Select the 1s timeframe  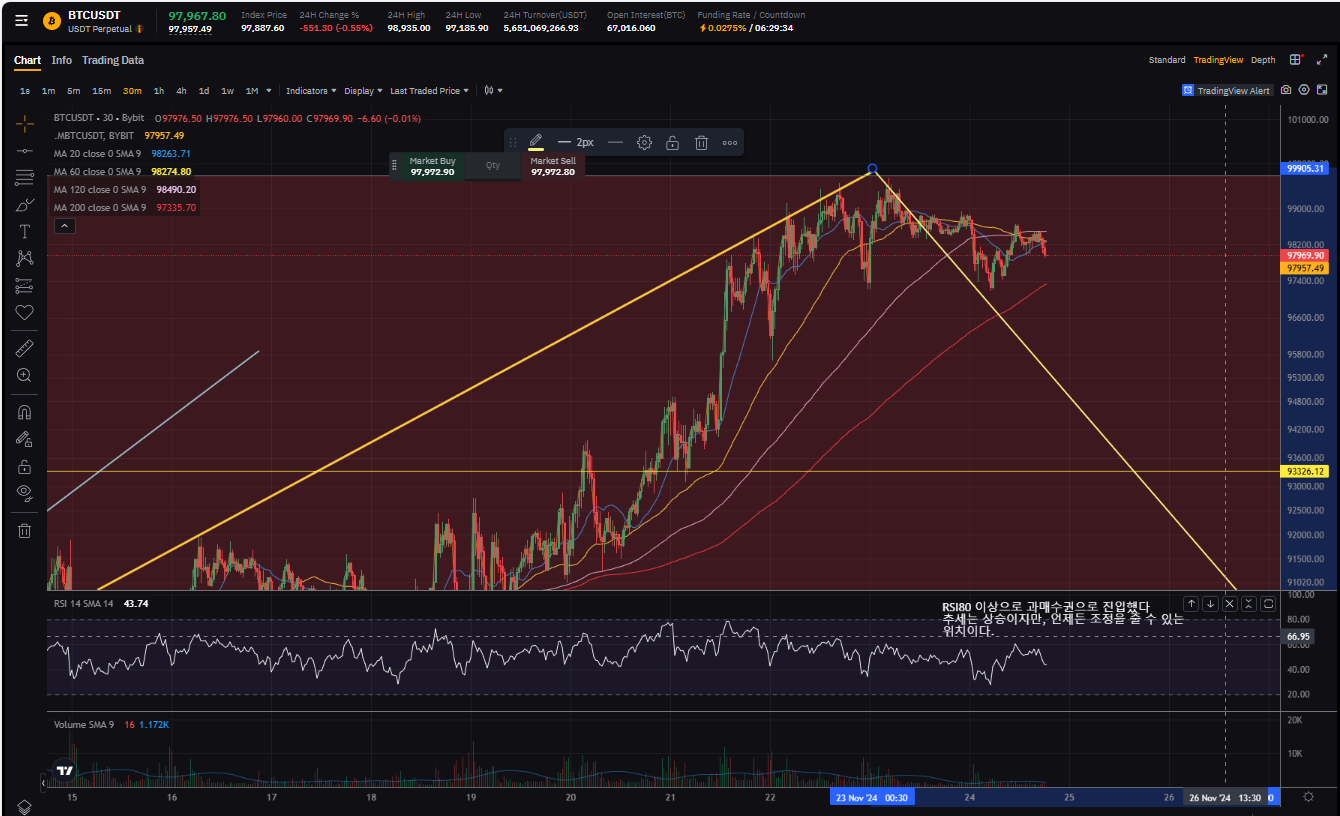pos(25,91)
